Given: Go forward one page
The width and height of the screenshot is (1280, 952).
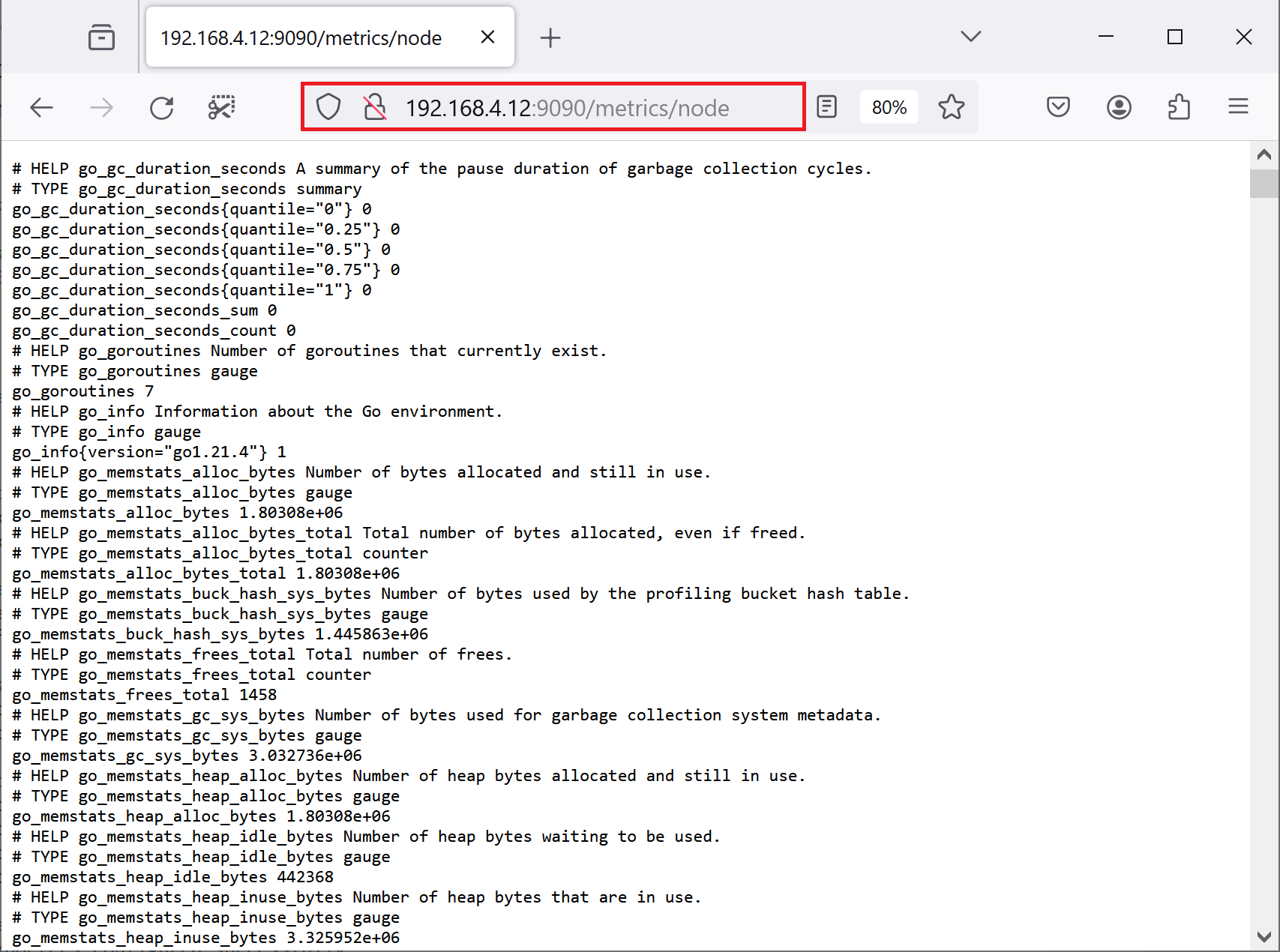Looking at the screenshot, I should click(101, 108).
